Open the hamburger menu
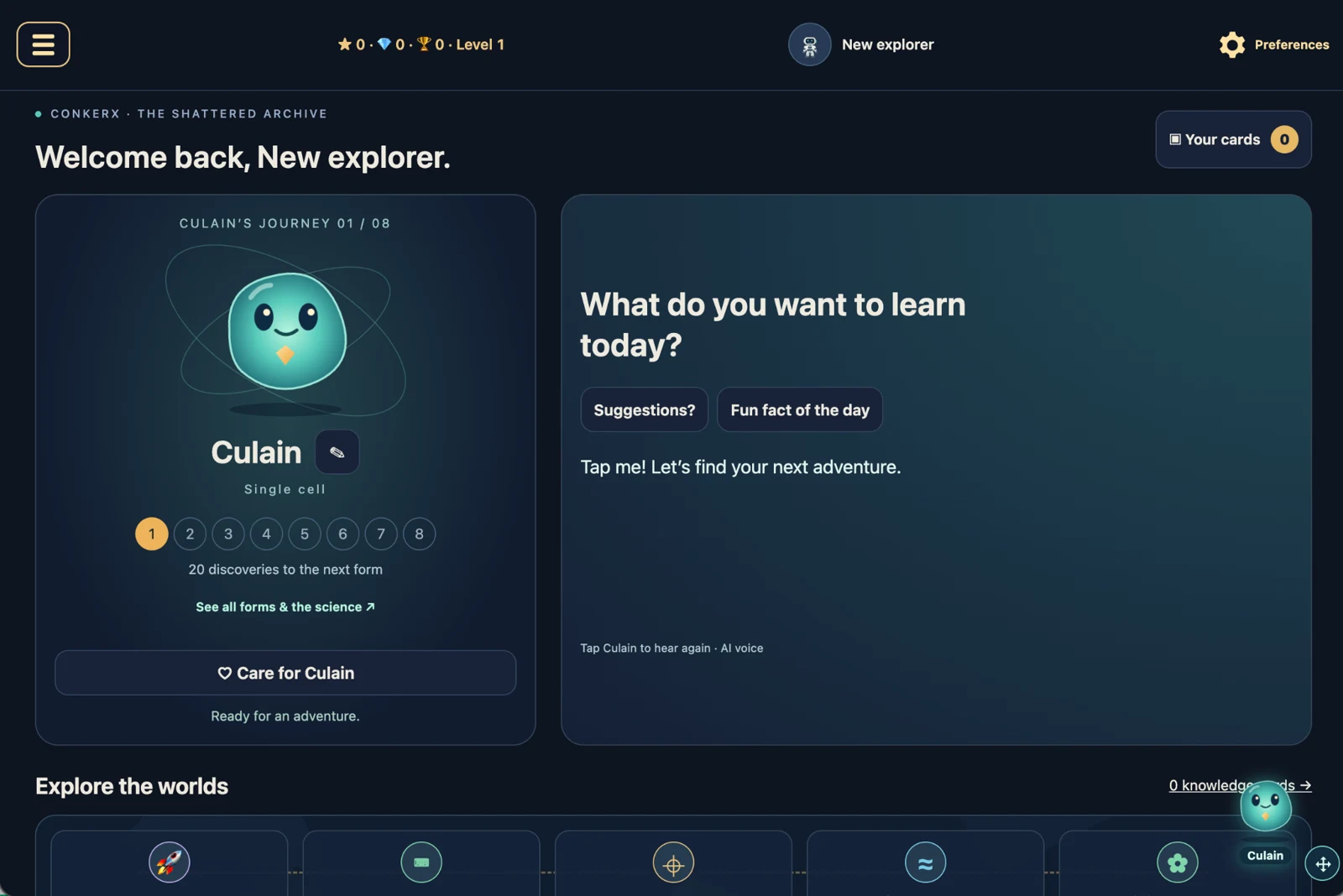Image resolution: width=1343 pixels, height=896 pixels. click(x=43, y=44)
